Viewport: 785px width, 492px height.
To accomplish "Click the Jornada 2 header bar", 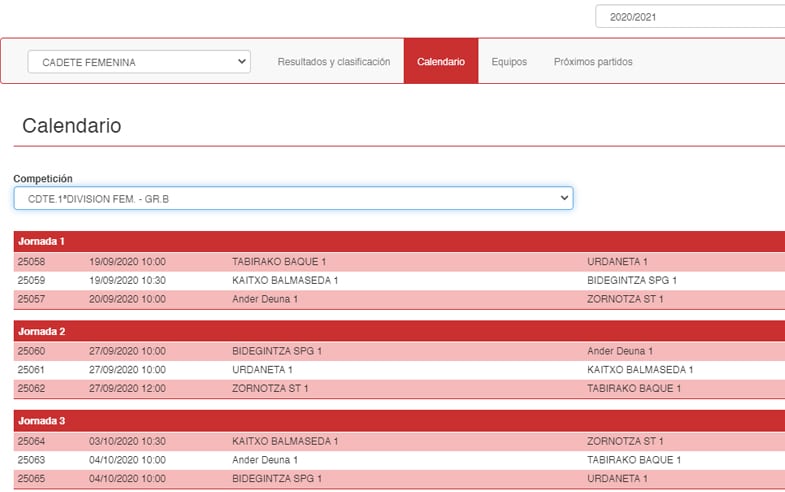I will pyautogui.click(x=399, y=331).
